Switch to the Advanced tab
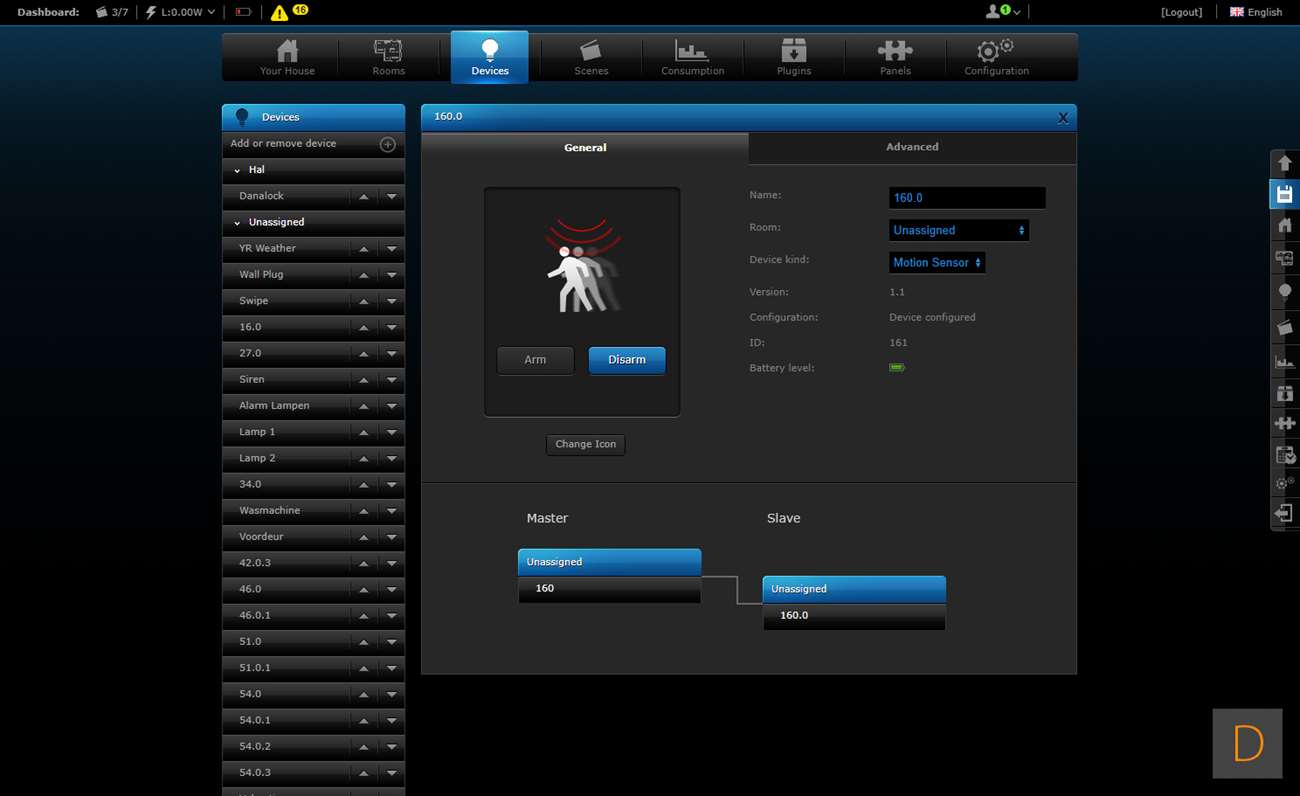Viewport: 1300px width, 796px height. pos(911,147)
